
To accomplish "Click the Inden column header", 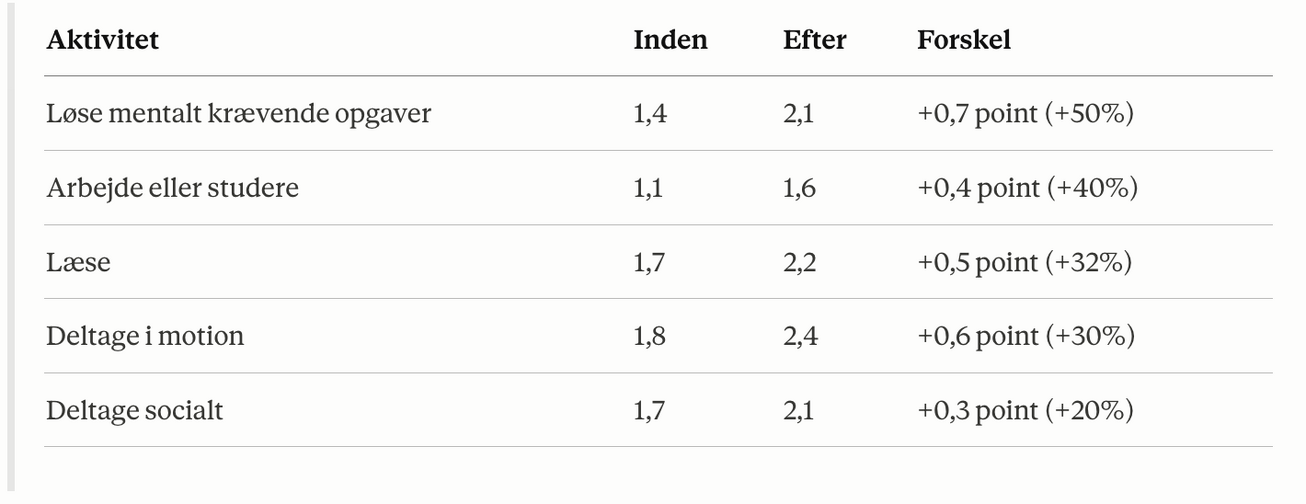I will [x=670, y=40].
